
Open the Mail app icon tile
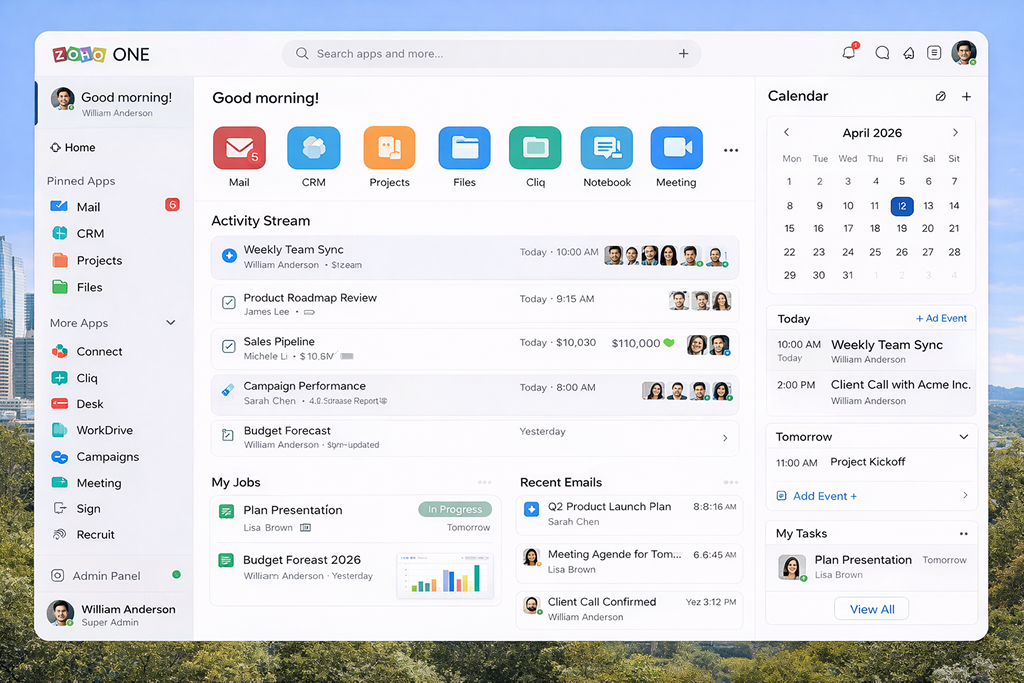point(239,148)
